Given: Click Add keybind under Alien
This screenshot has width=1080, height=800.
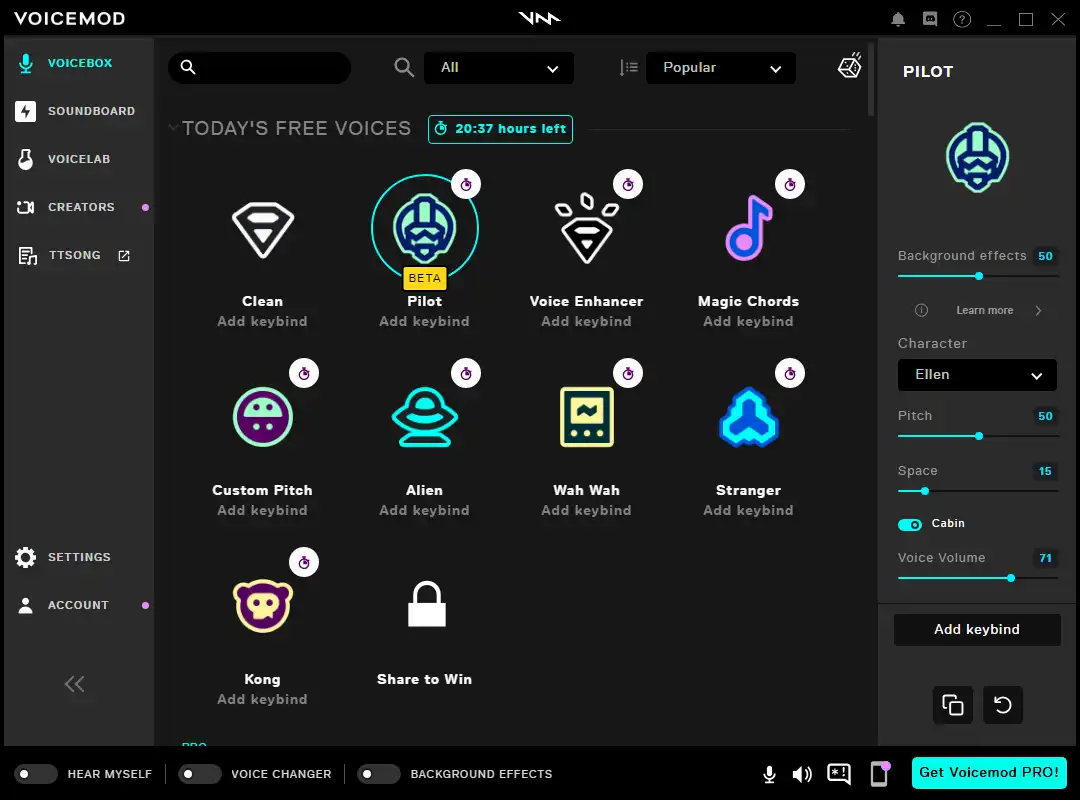Looking at the screenshot, I should click(424, 510).
